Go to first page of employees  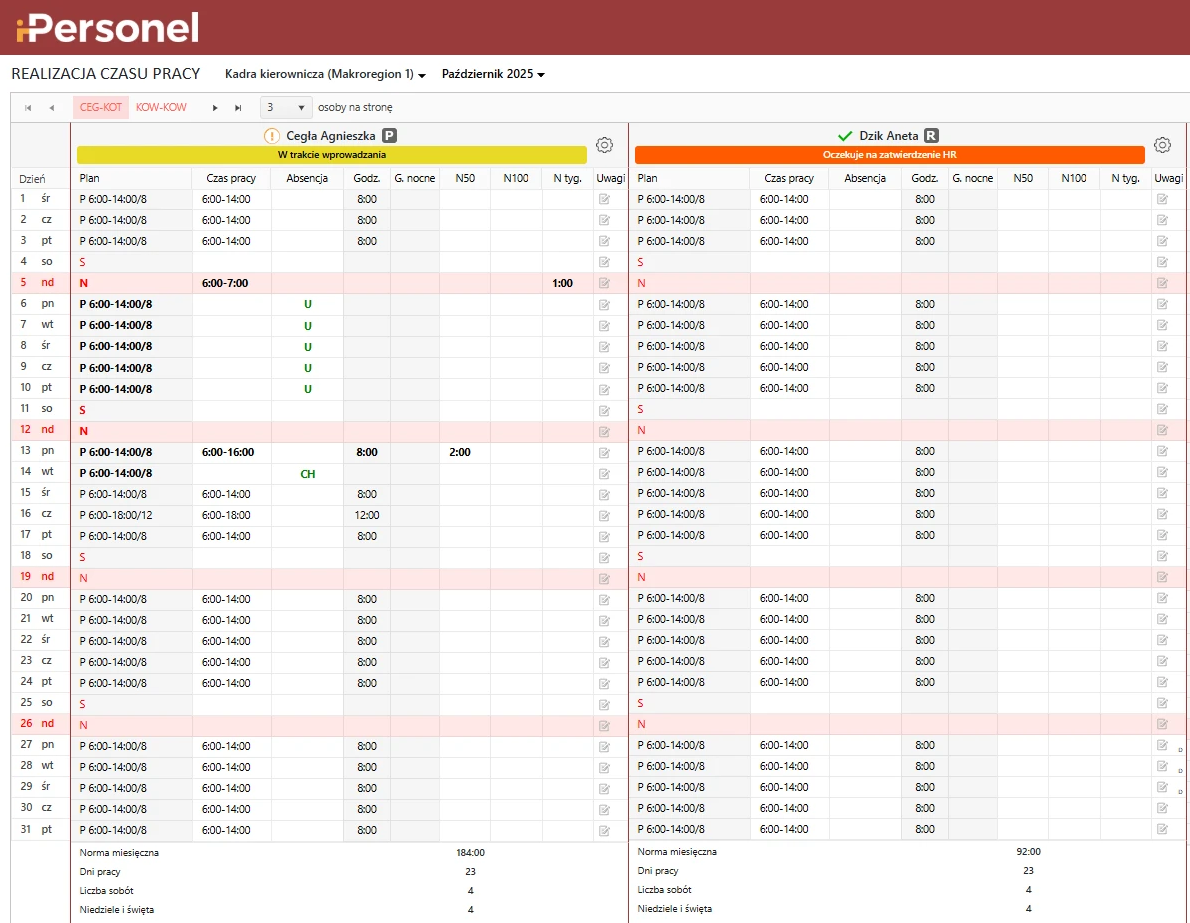pos(28,108)
